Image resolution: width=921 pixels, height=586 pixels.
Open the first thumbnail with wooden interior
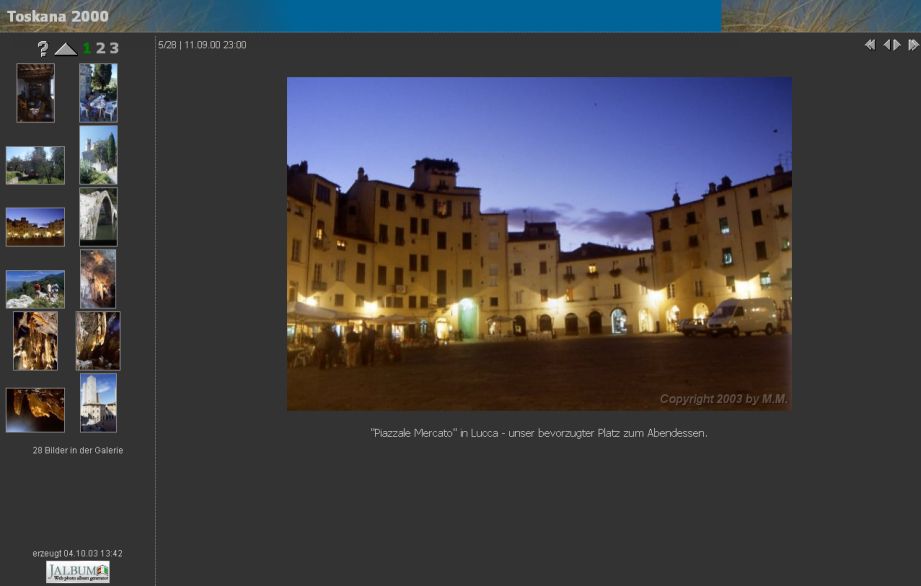point(35,93)
